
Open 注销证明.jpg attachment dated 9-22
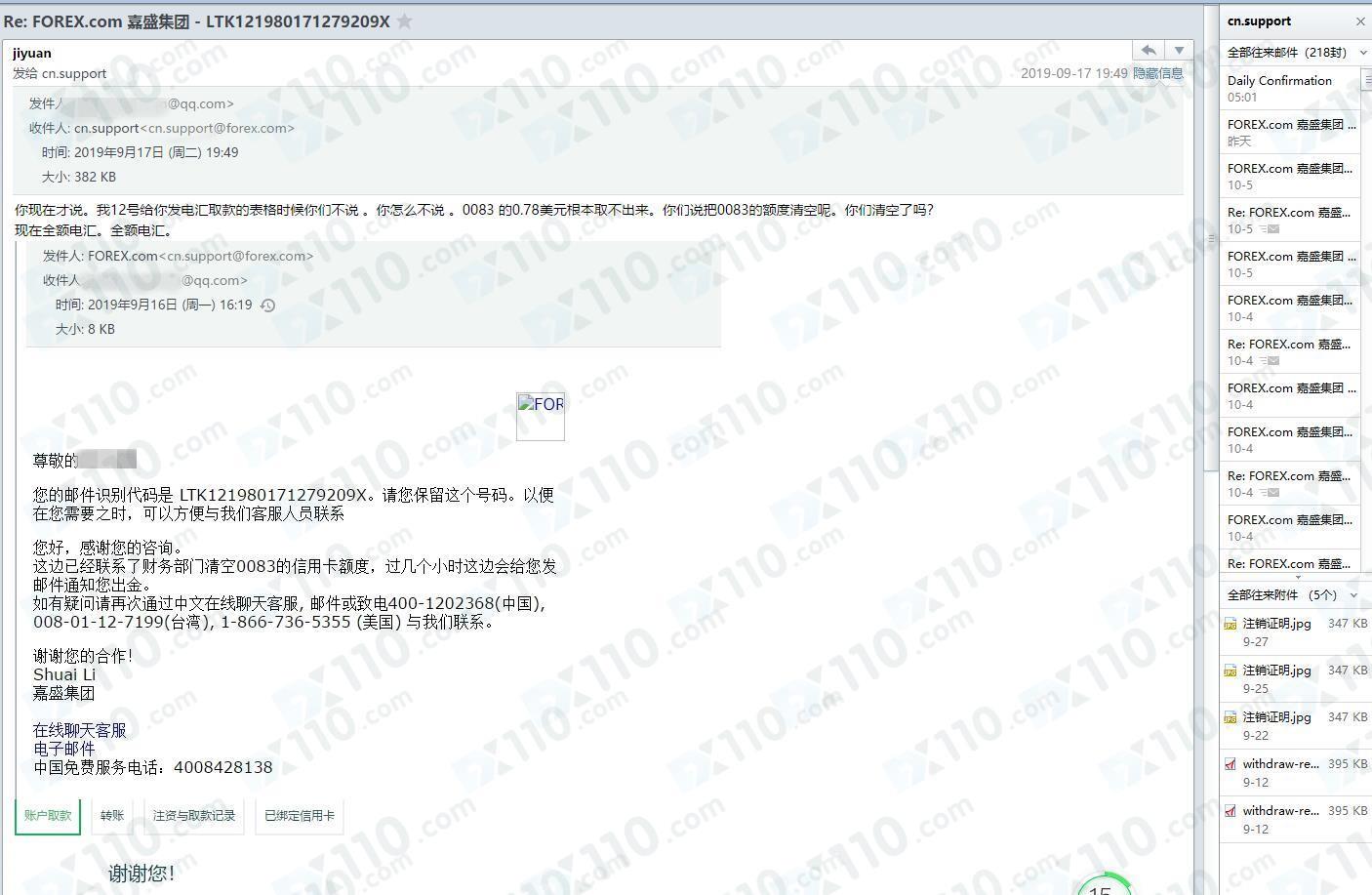point(1295,725)
